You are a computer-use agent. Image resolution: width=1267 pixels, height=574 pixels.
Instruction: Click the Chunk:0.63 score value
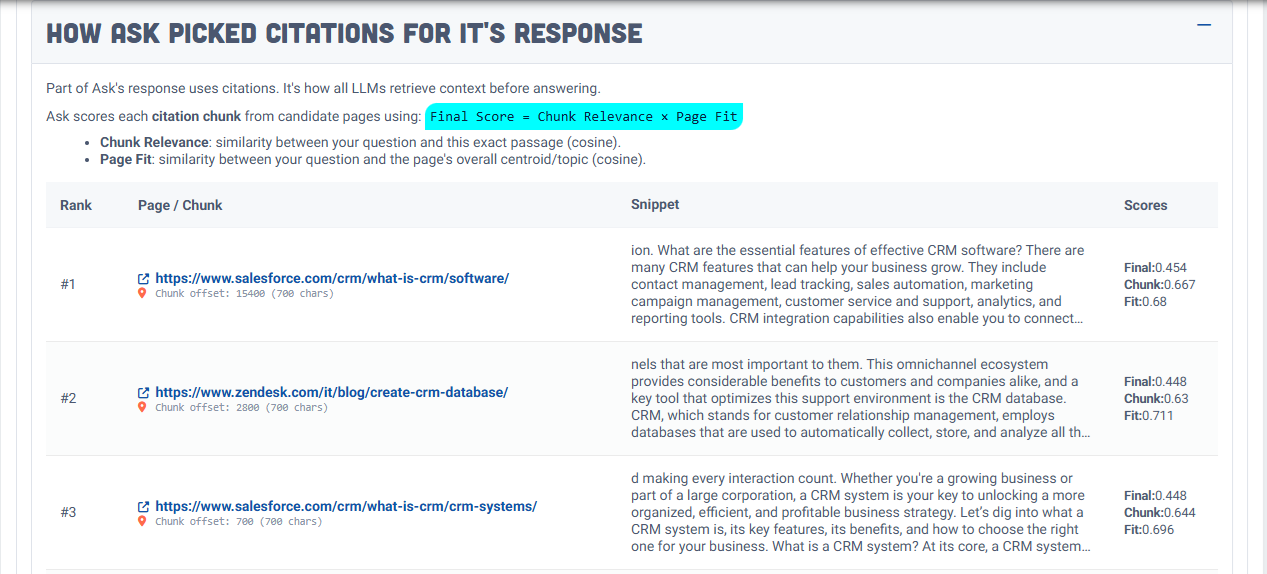1156,399
